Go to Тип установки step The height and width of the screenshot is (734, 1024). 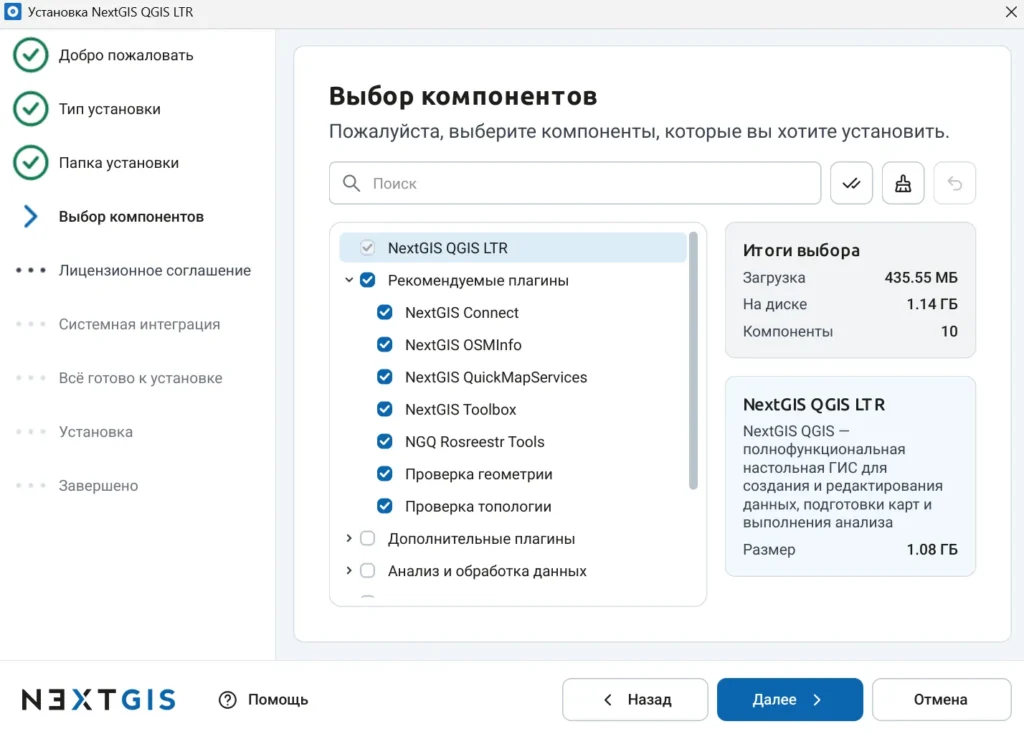(110, 109)
